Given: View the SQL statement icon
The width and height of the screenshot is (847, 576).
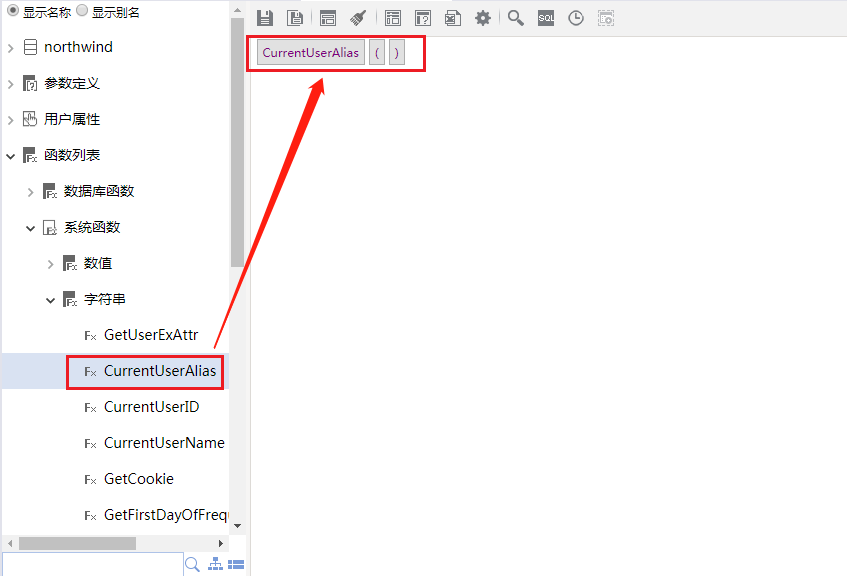Looking at the screenshot, I should point(546,18).
